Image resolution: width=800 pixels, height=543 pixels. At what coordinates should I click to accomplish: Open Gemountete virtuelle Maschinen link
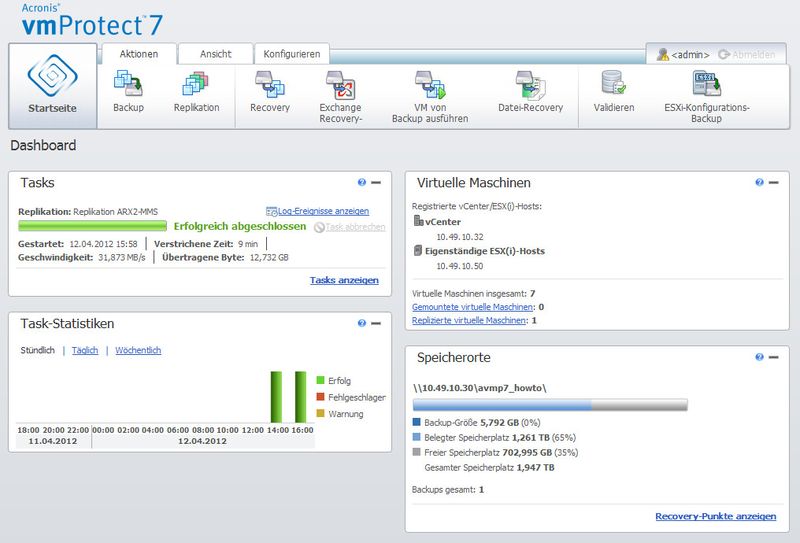pyautogui.click(x=472, y=307)
